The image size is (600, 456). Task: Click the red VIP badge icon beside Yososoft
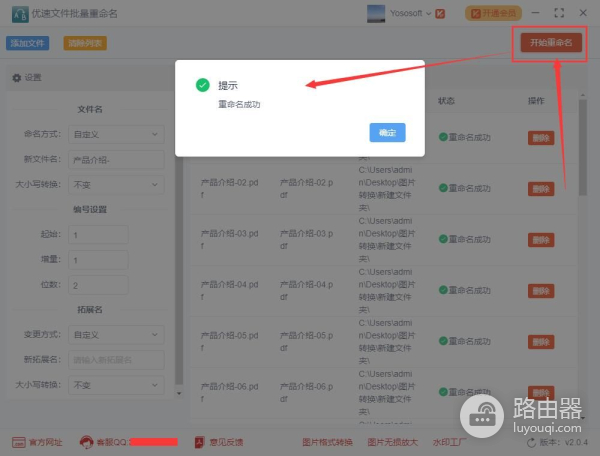point(440,14)
